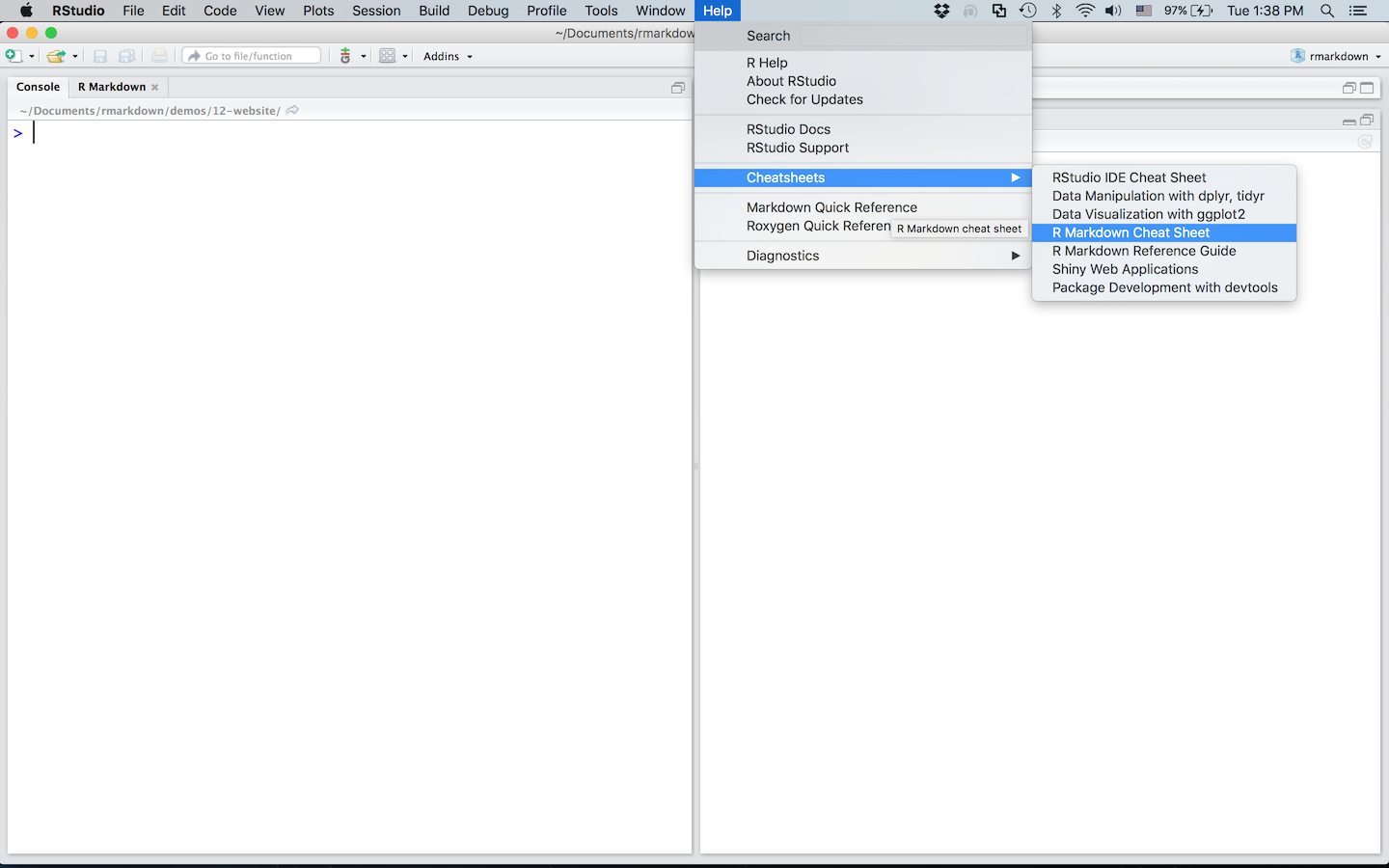Open the Git toolbar dropdown arrow
The image size is (1389, 868).
click(x=364, y=57)
